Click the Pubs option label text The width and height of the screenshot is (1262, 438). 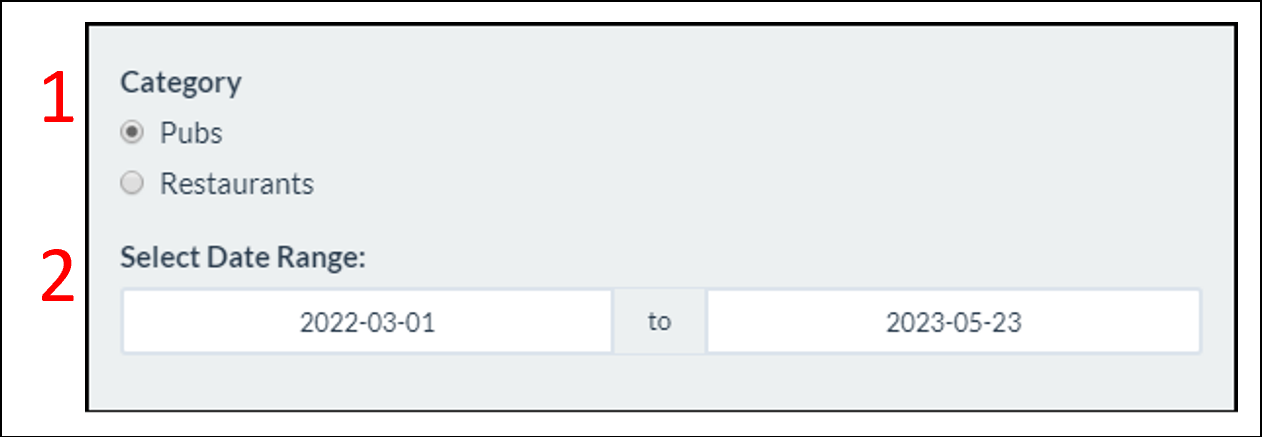click(191, 133)
